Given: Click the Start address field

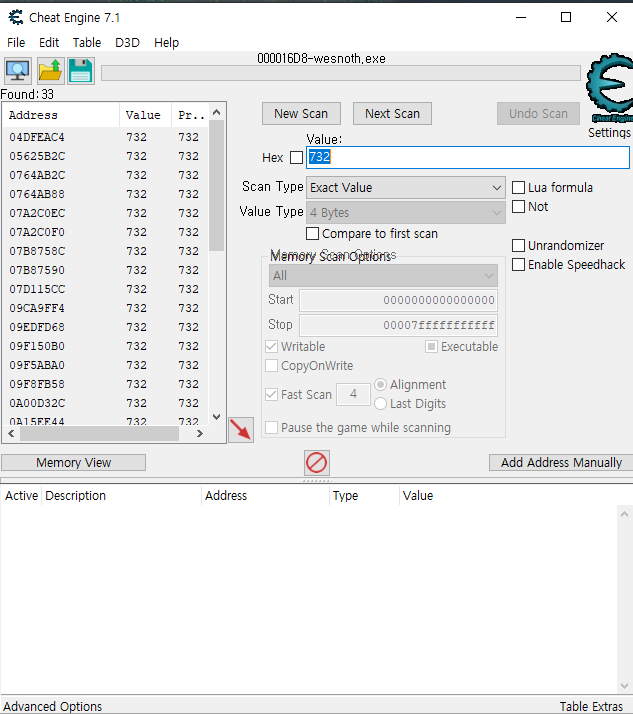Looking at the screenshot, I should click(398, 300).
